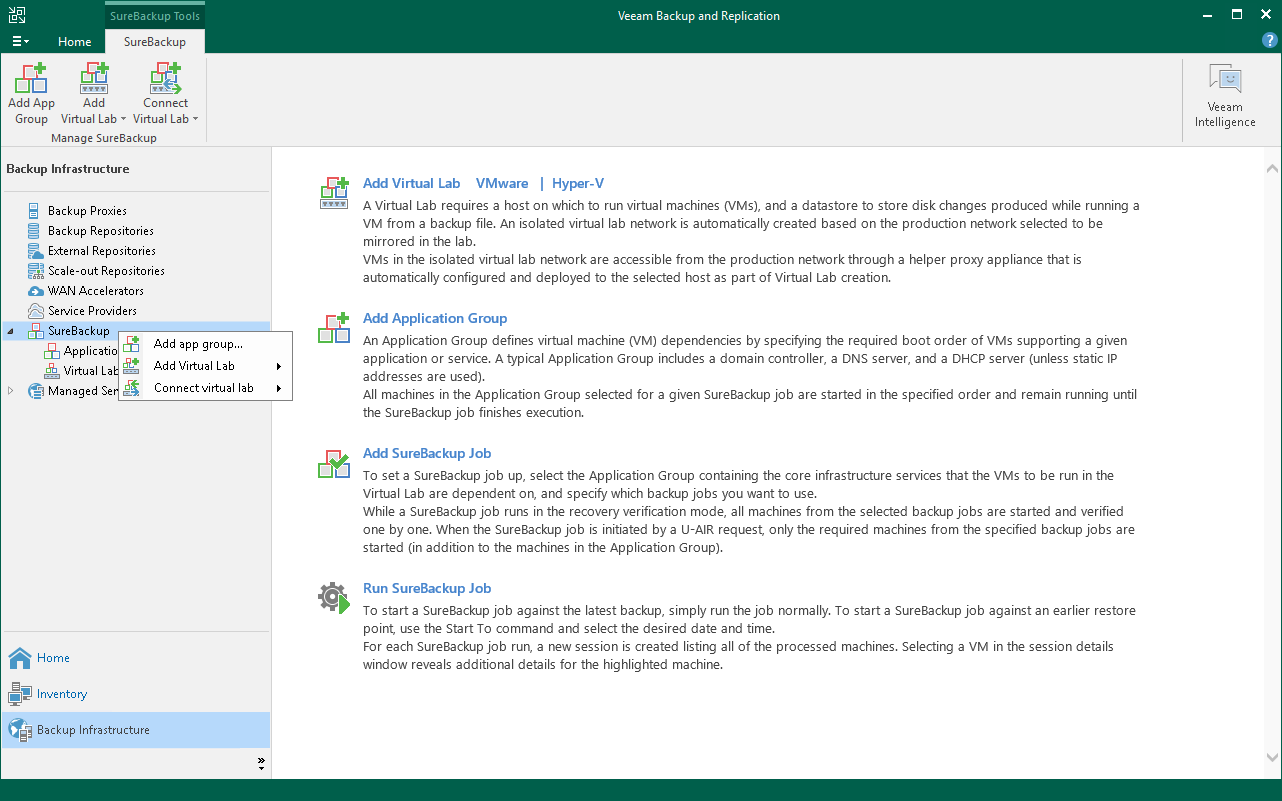Click the Scale-out Repositories tree icon
Viewport: 1282px width, 801px height.
[36, 271]
